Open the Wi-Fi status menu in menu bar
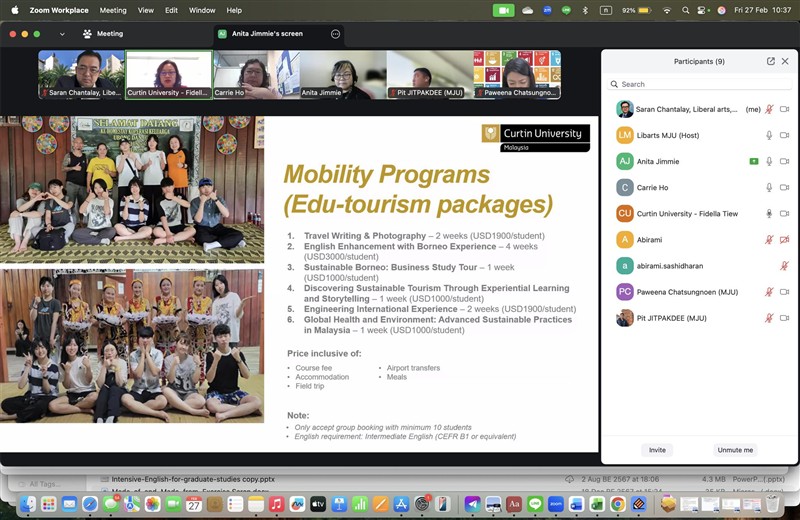 coord(667,10)
